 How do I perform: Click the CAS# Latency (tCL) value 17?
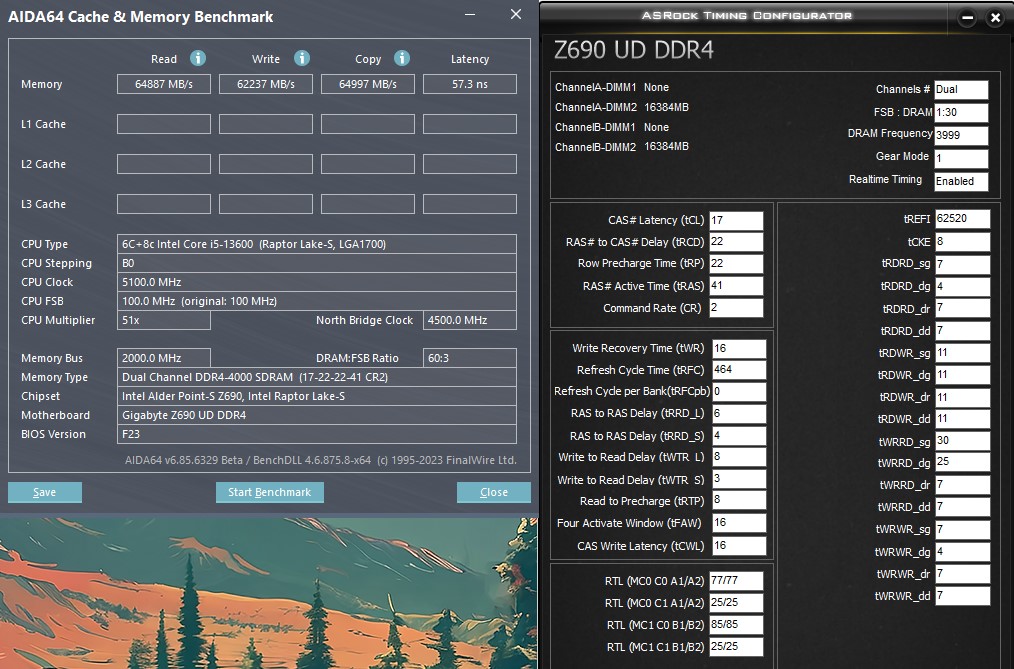(x=736, y=220)
